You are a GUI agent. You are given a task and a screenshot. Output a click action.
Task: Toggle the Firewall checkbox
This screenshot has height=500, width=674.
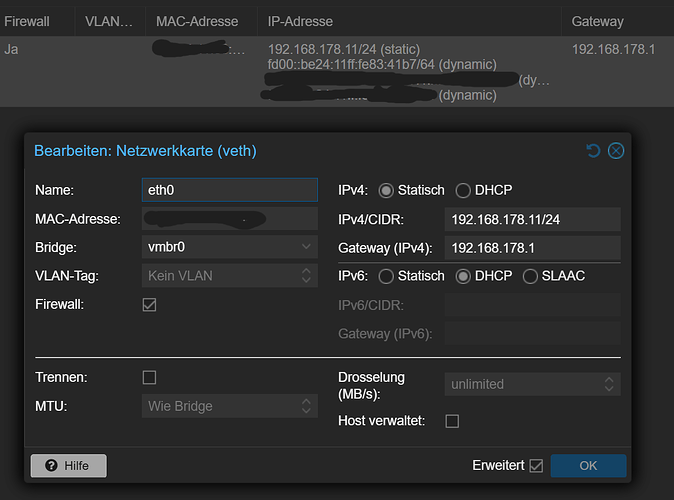point(150,304)
